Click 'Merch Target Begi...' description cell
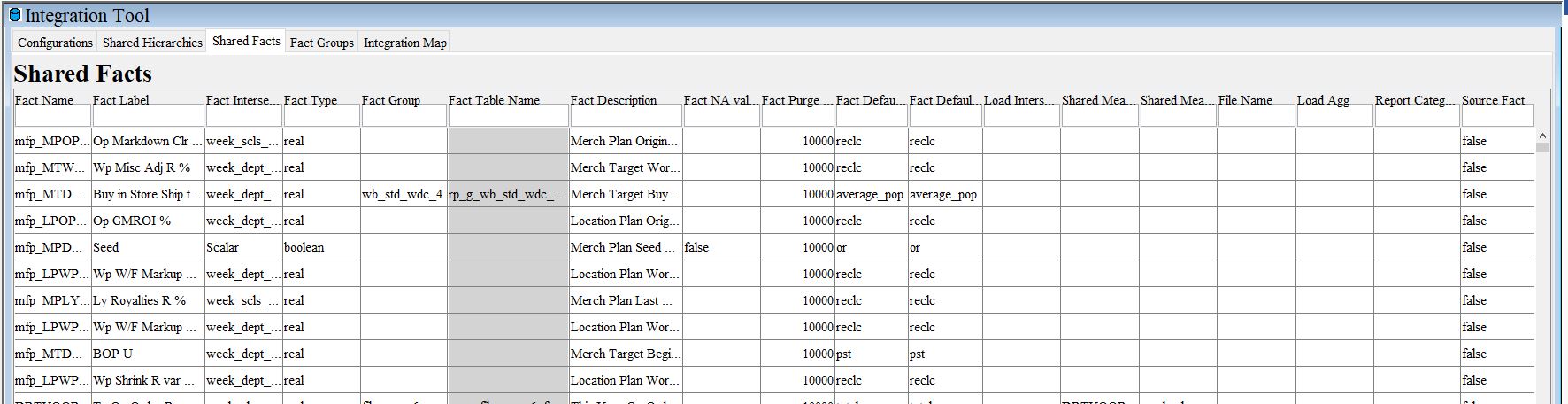The width and height of the screenshot is (1568, 404). (x=626, y=353)
